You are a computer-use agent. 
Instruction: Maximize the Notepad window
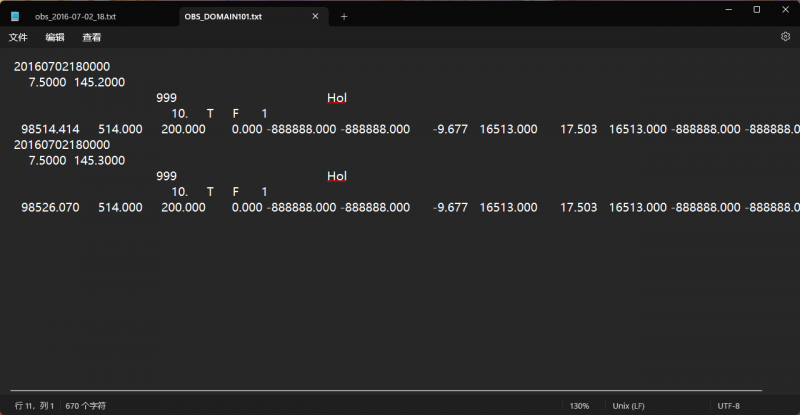click(756, 10)
